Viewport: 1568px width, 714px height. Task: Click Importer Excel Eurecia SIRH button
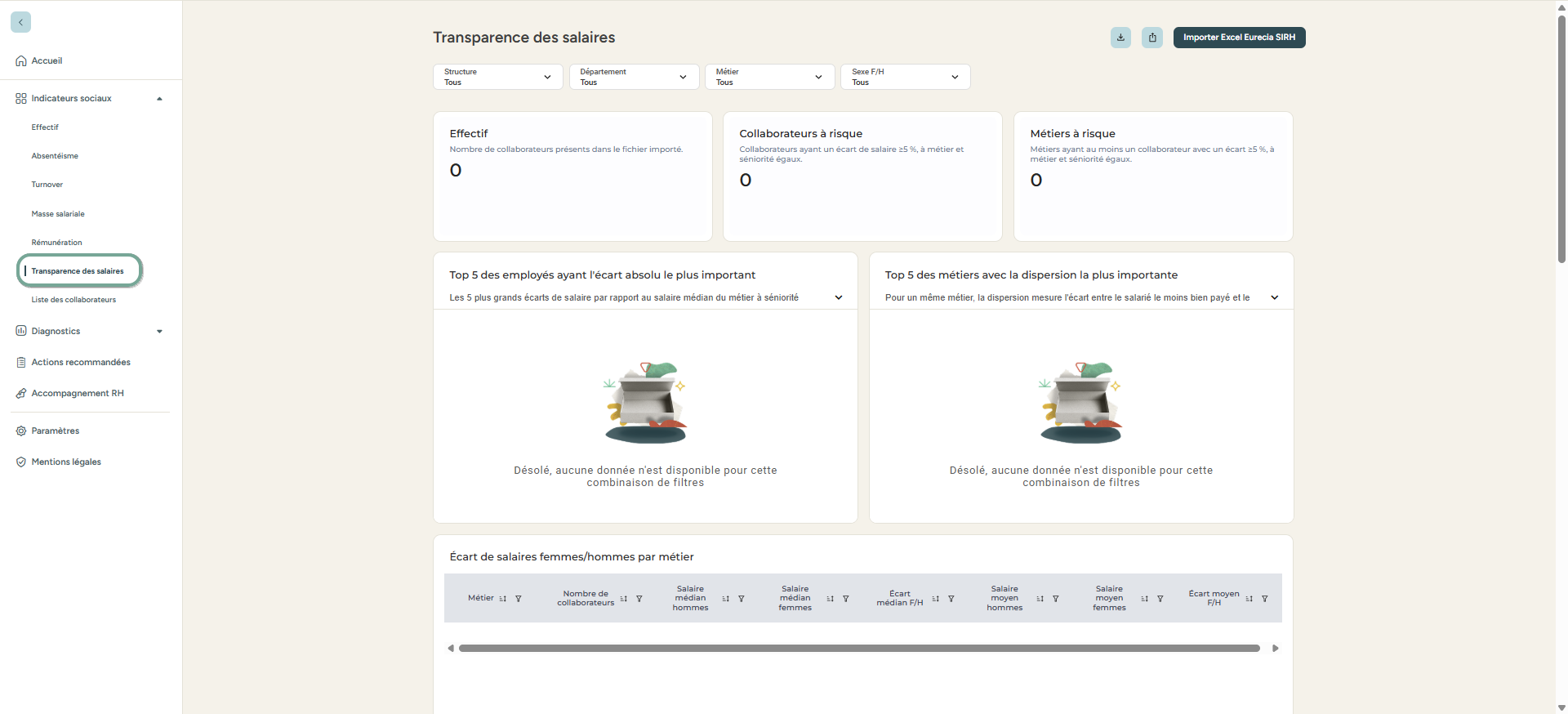click(1239, 38)
